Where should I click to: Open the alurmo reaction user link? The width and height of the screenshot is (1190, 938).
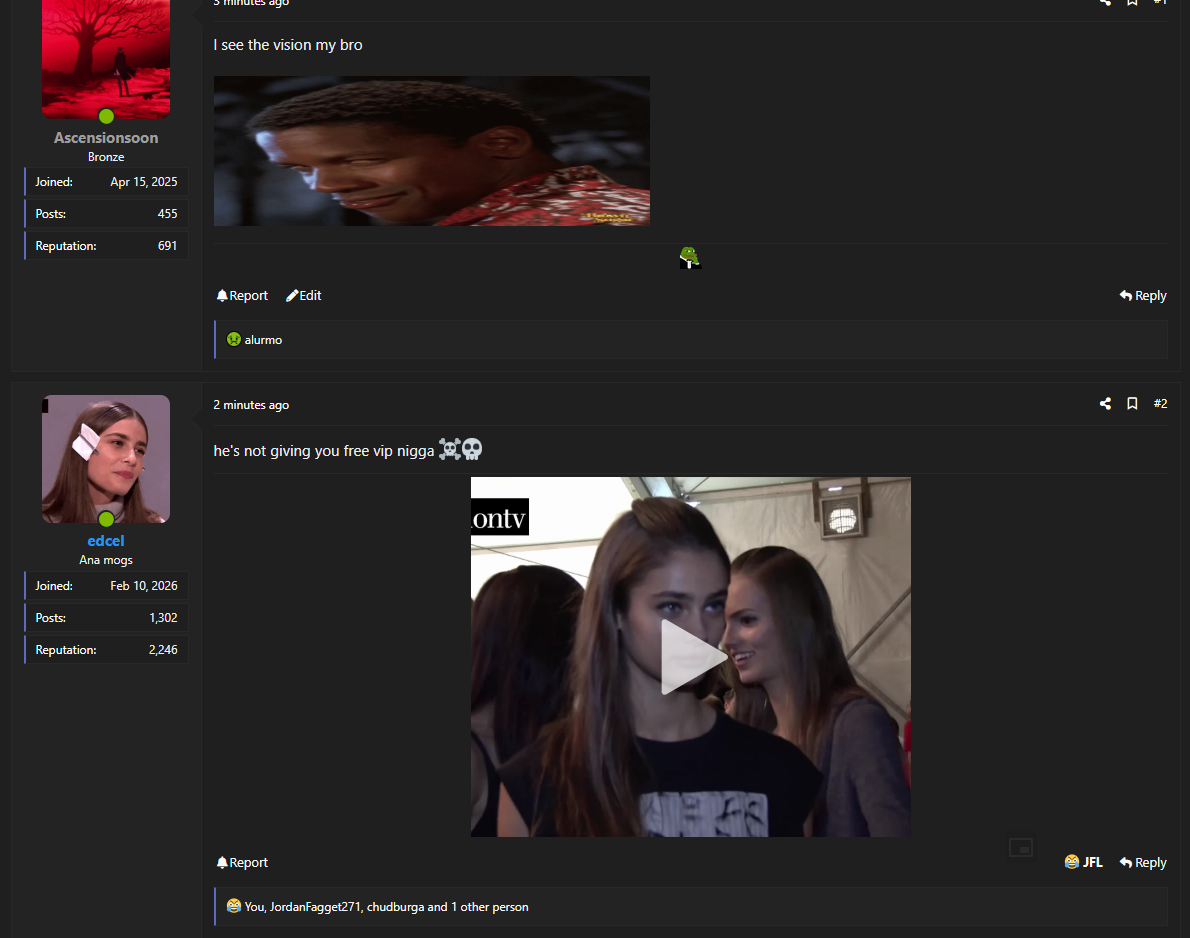coord(264,340)
